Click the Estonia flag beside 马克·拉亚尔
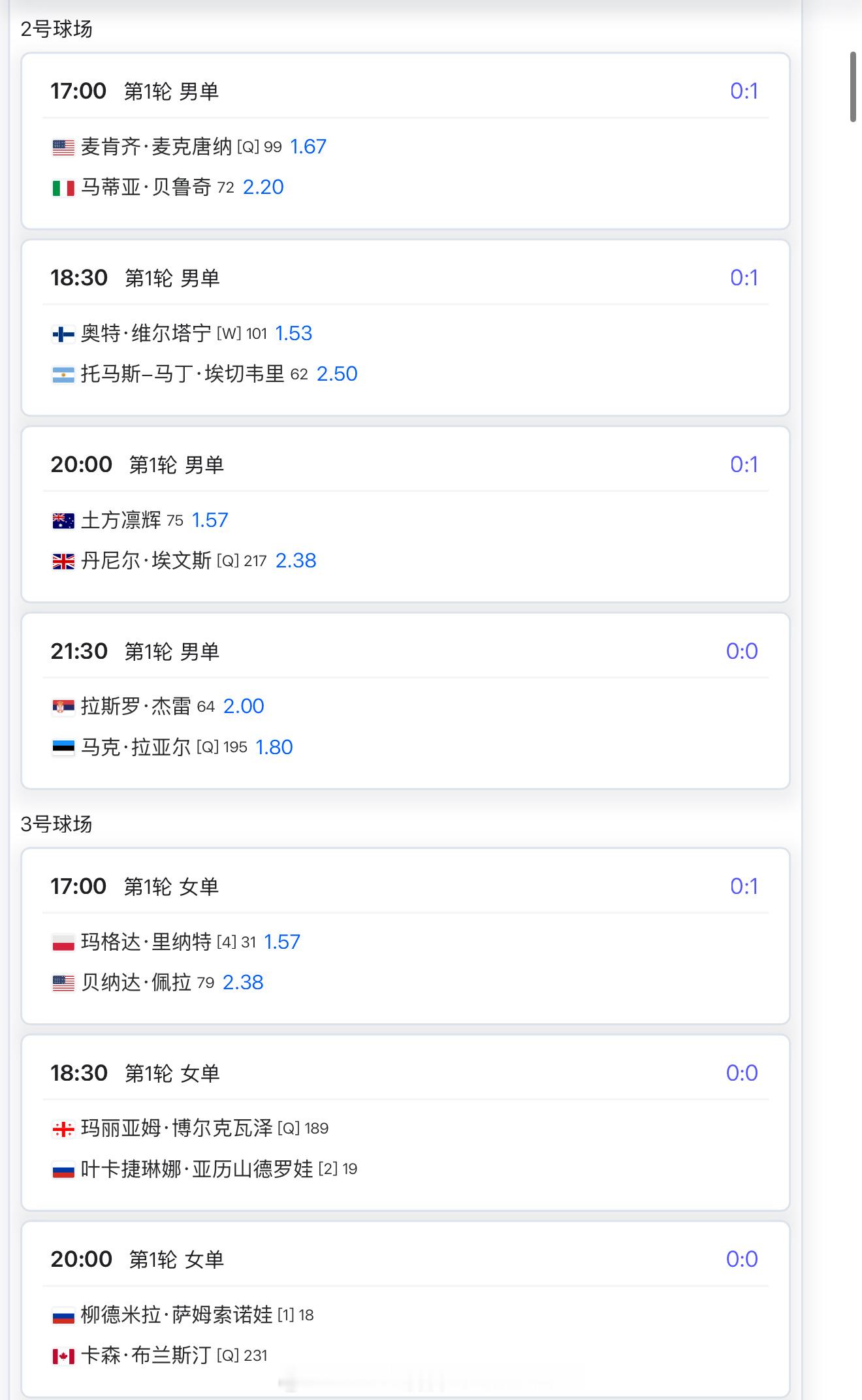 63,748
